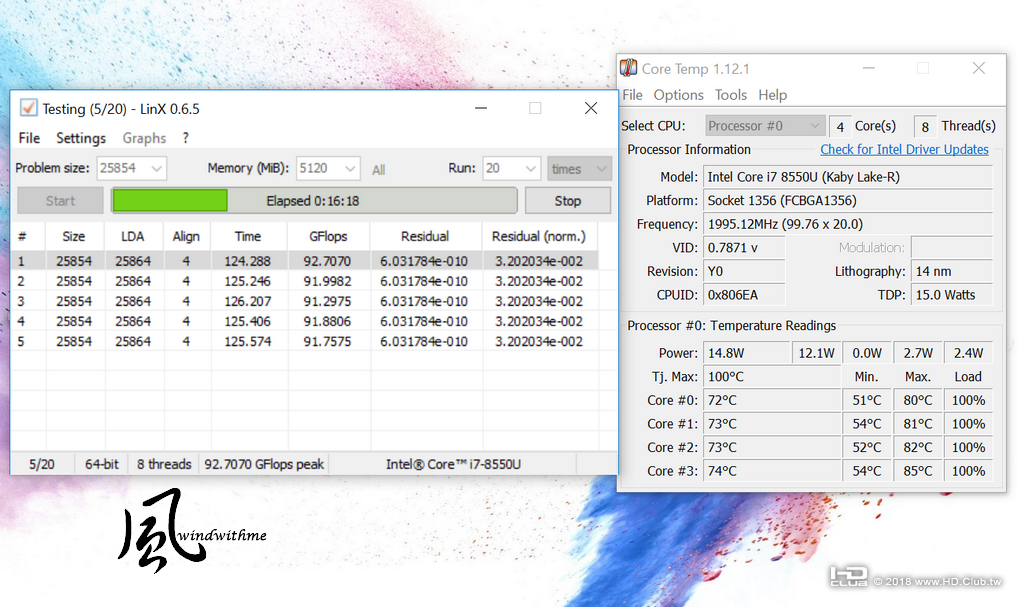Viewport: 1024px width, 607px height.
Task: Open Core Temp Help menu
Action: point(773,95)
